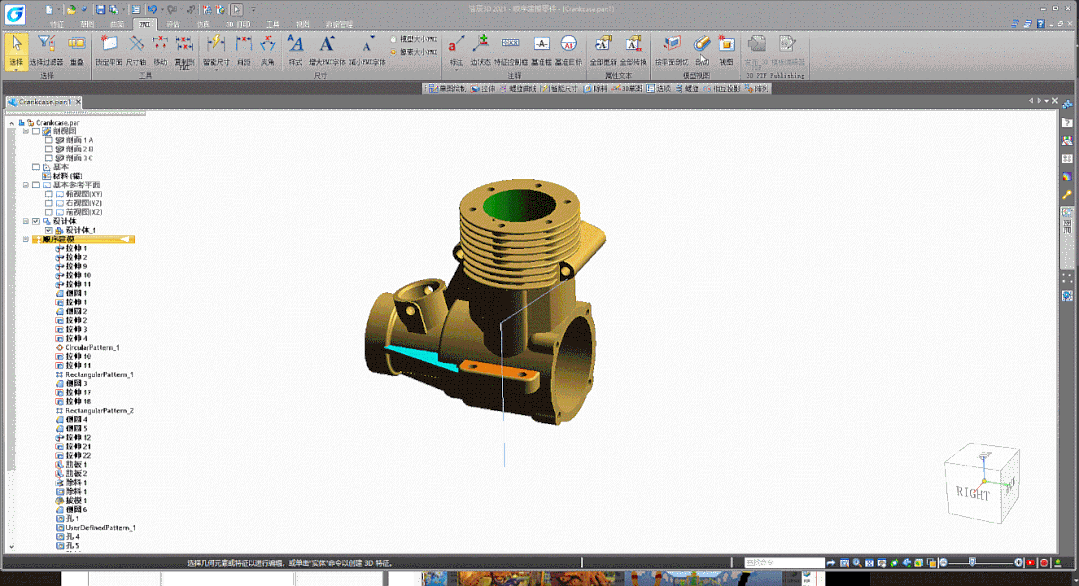Click the RIGHT face of view cube

click(972, 492)
